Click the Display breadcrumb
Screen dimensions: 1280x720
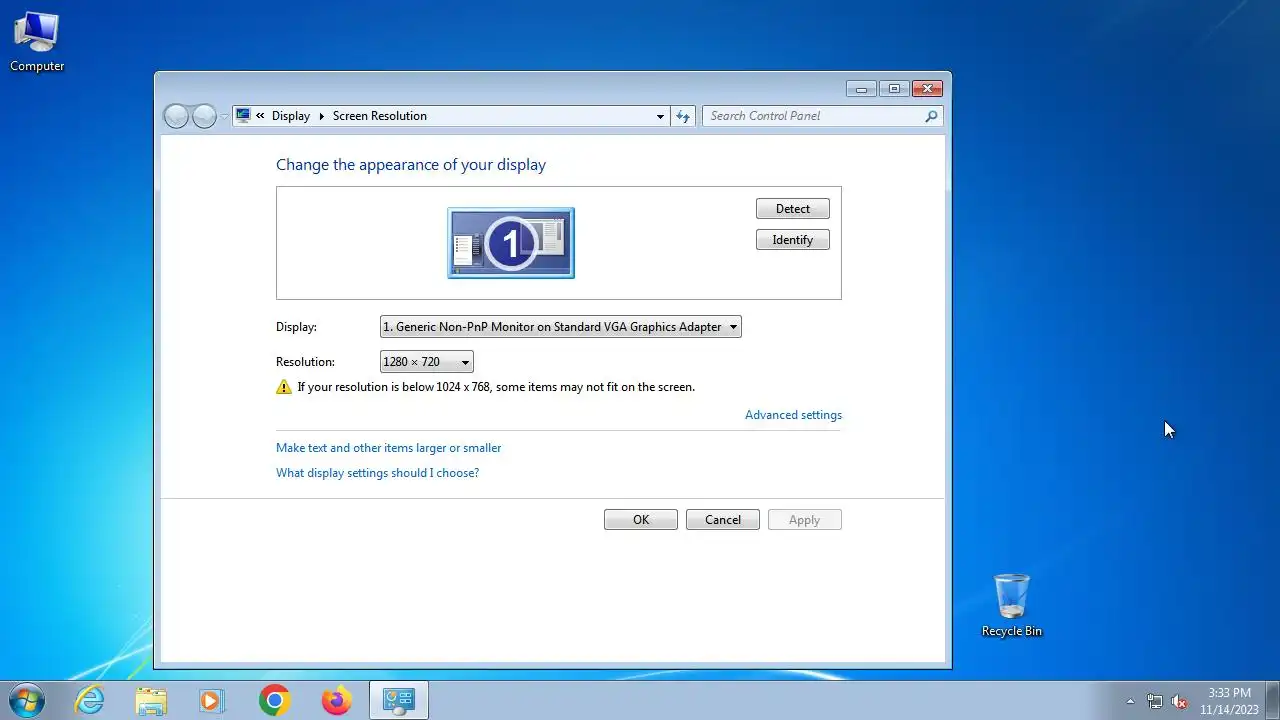(291, 116)
